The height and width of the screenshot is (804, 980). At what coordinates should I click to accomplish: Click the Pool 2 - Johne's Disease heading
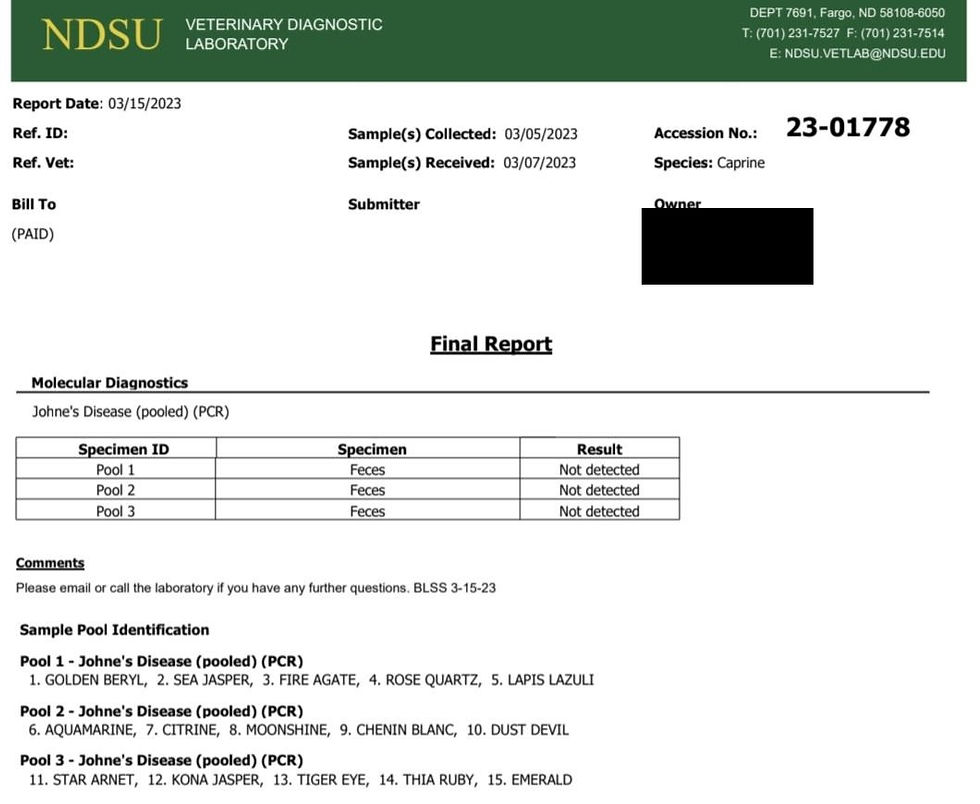[x=161, y=711]
